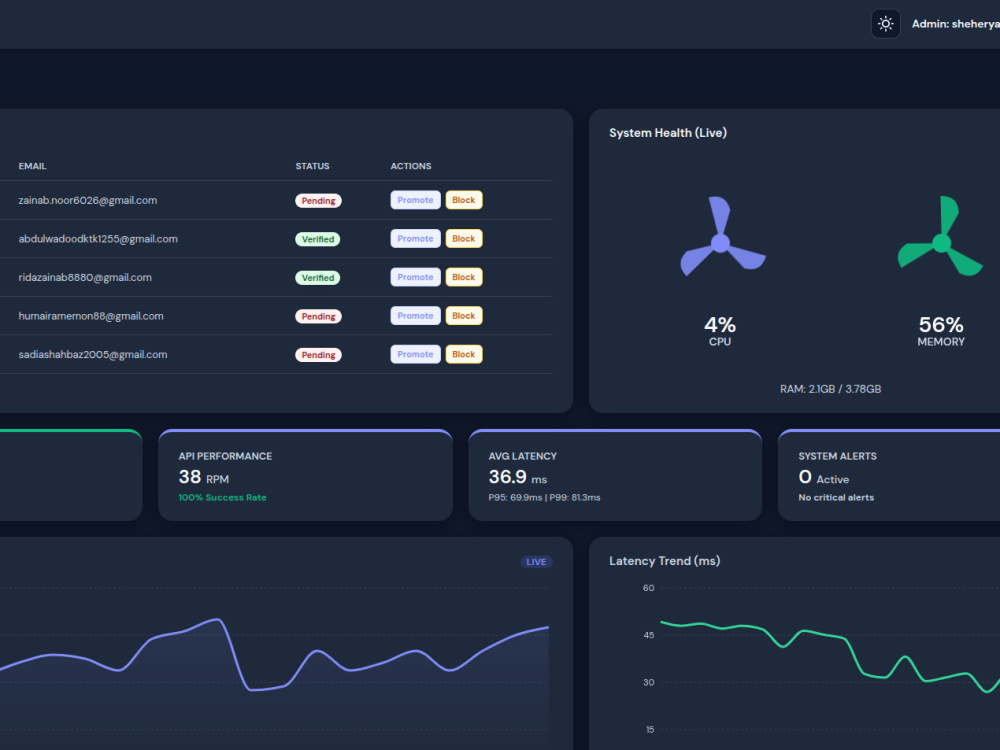Click Verified badge for abdulwadoodktk1255
This screenshot has height=750, width=1000.
tap(318, 239)
